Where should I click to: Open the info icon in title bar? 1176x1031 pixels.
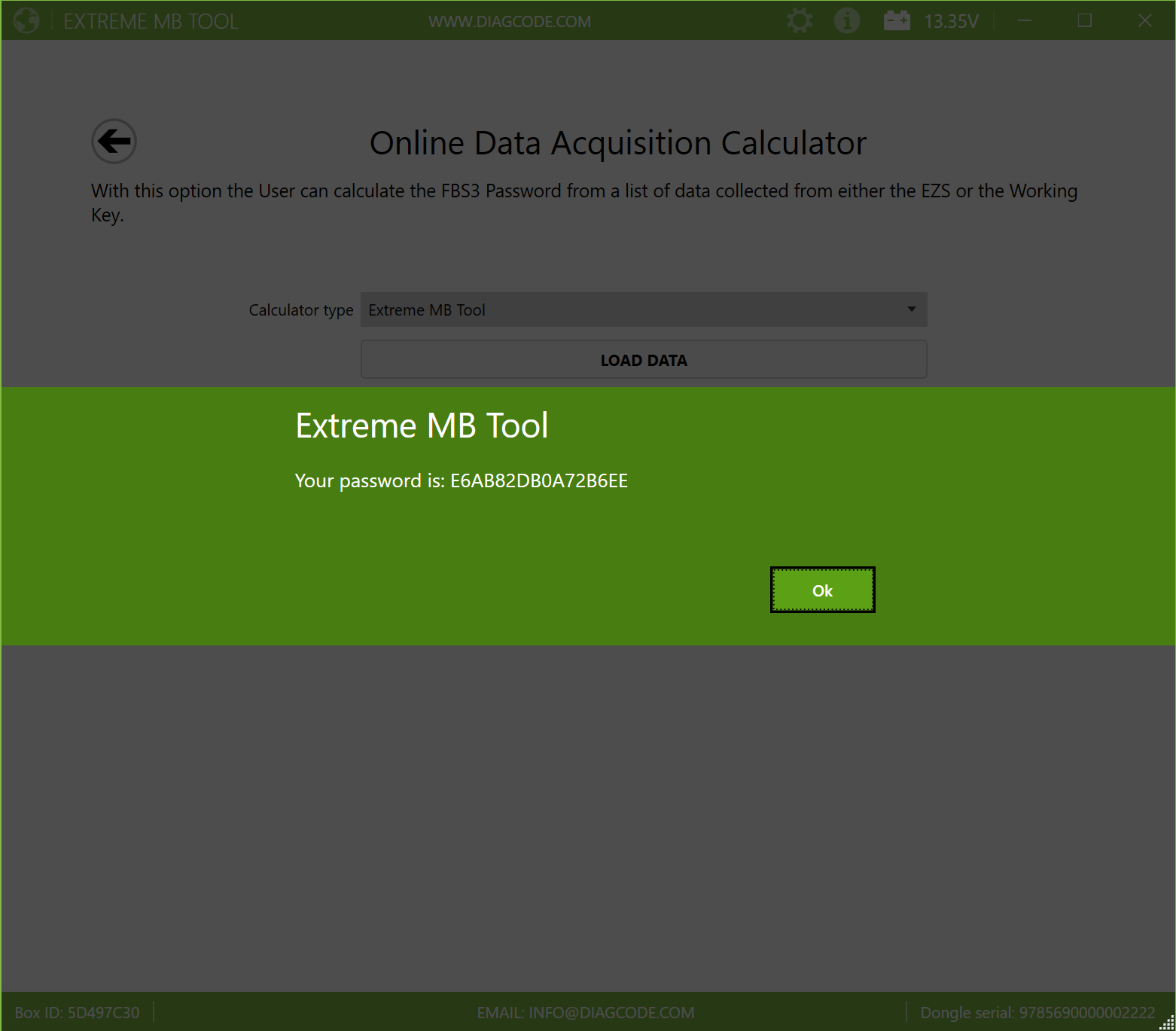point(847,20)
